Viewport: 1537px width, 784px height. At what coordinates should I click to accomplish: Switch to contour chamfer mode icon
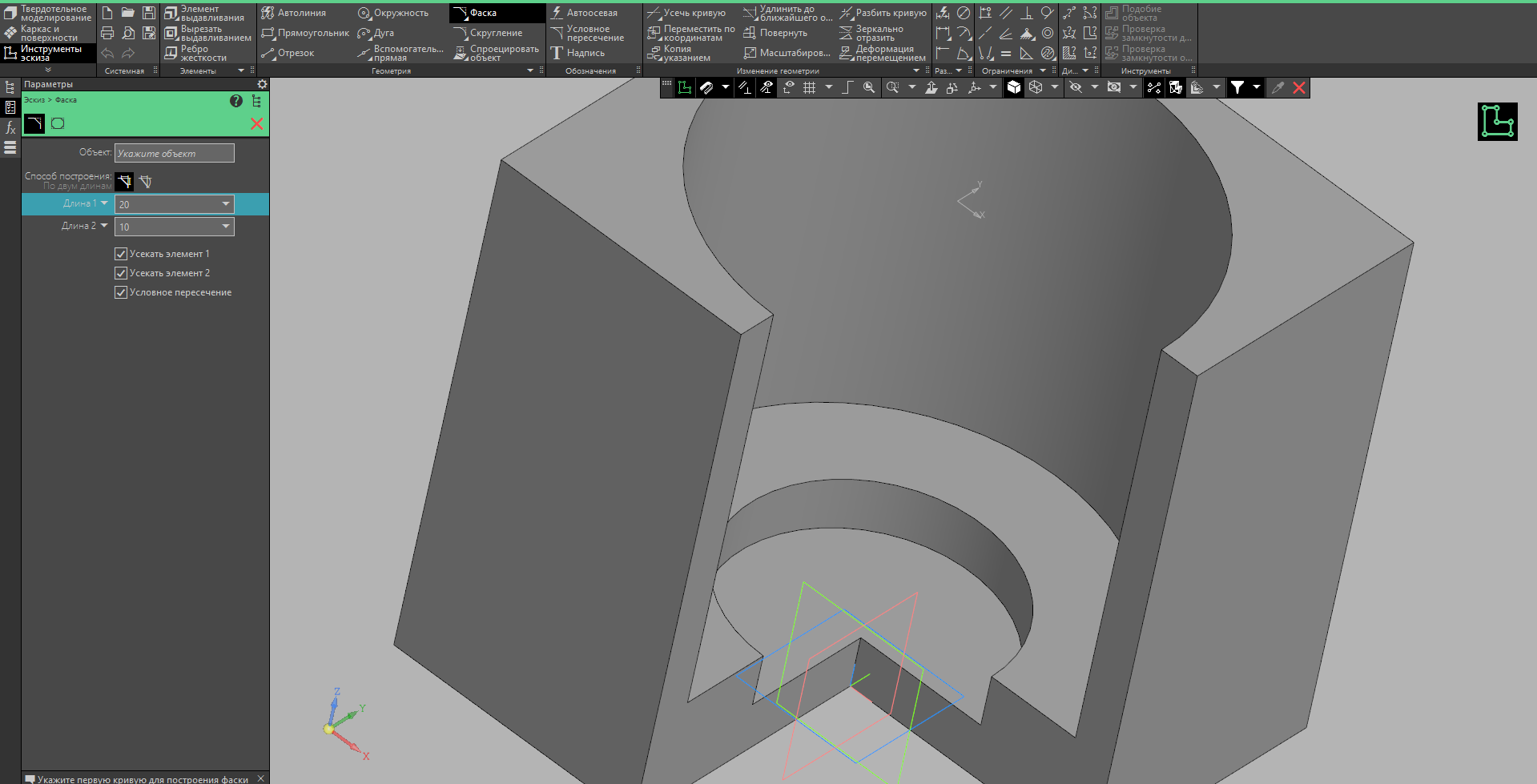pyautogui.click(x=58, y=123)
